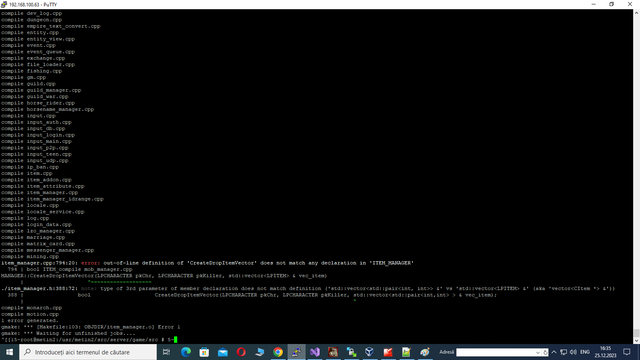Click 'compile item_manager.cpp' line
Viewport: 640px width, 360px height.
tap(39, 192)
